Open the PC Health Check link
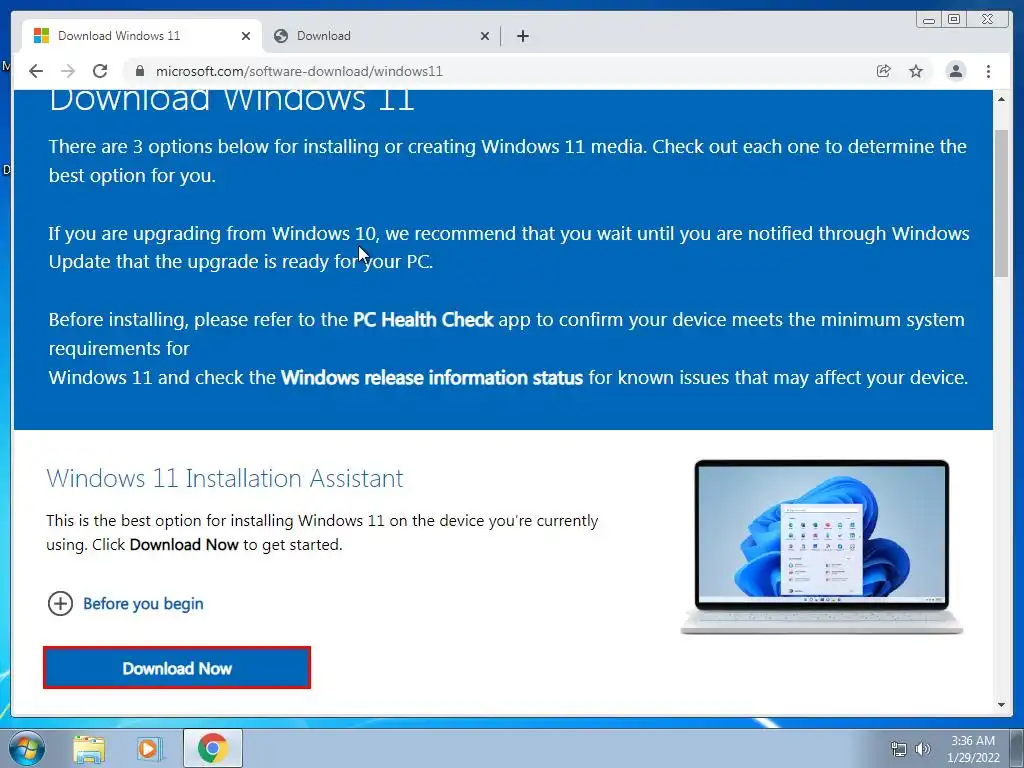 (423, 319)
